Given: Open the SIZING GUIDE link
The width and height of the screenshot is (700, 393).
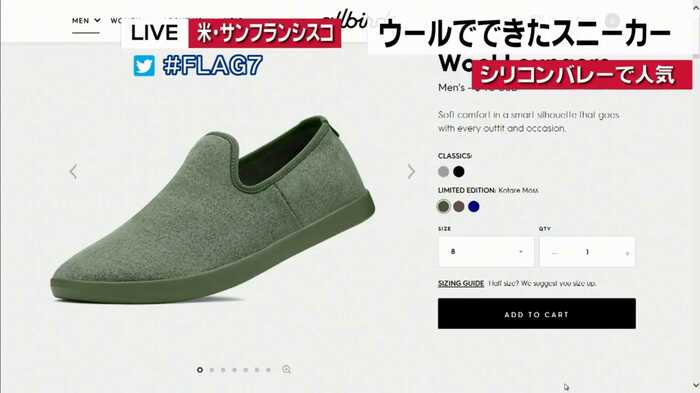Looking at the screenshot, I should click(x=461, y=284).
